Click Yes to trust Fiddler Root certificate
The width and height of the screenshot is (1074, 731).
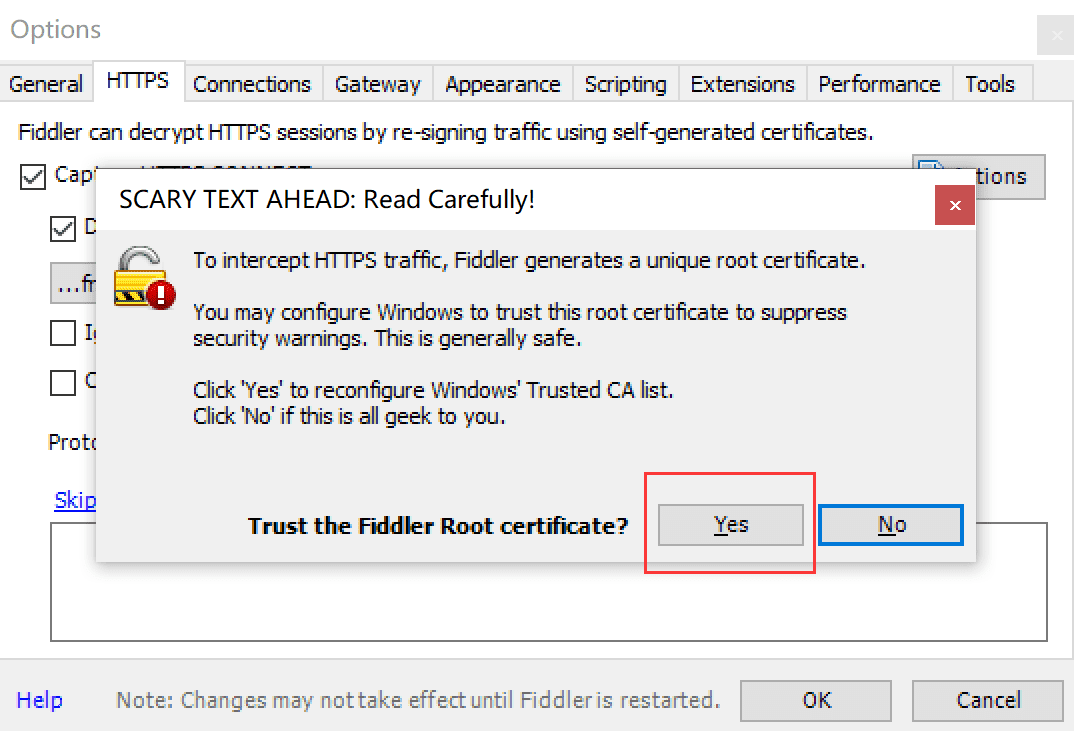click(730, 525)
